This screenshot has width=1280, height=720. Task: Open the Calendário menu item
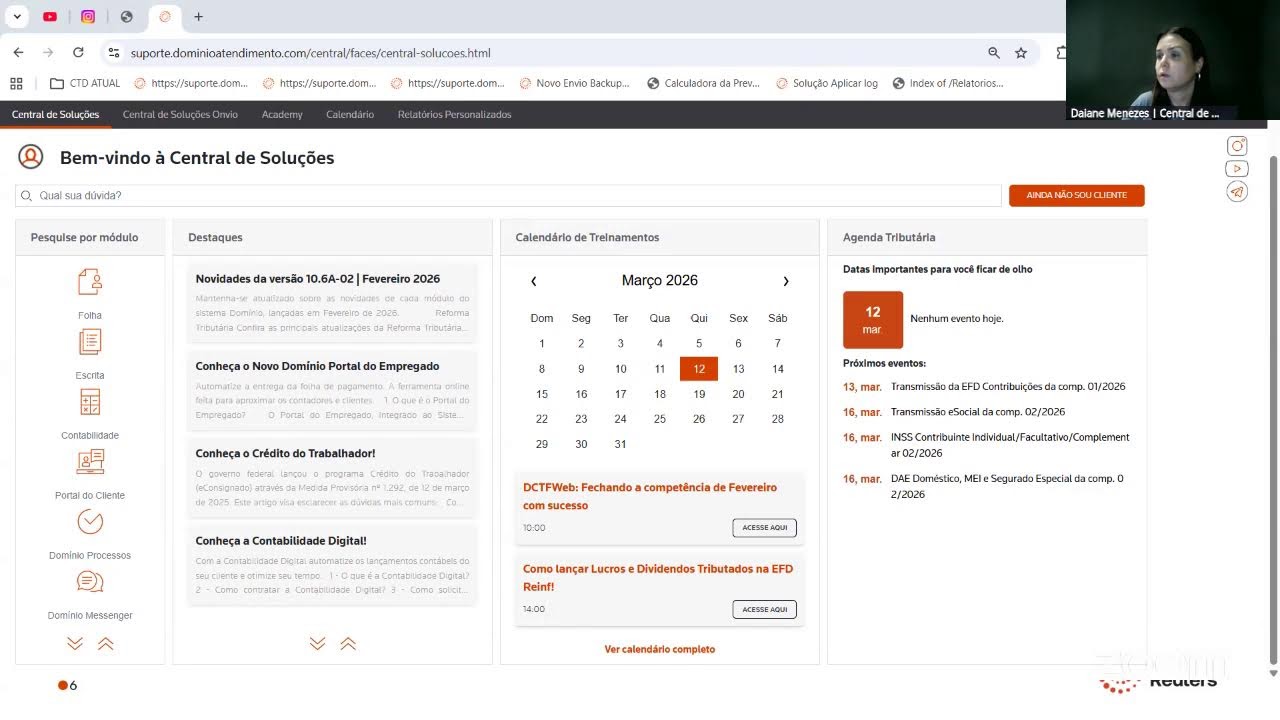350,114
